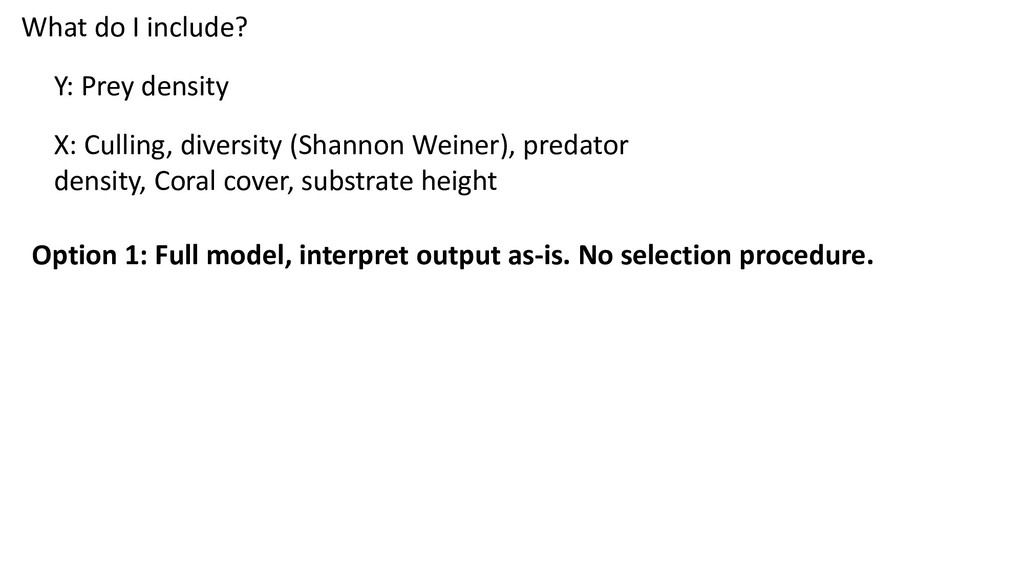The height and width of the screenshot is (576, 1024).
Task: Click the bold word 'procedure.'
Action: [x=806, y=256]
